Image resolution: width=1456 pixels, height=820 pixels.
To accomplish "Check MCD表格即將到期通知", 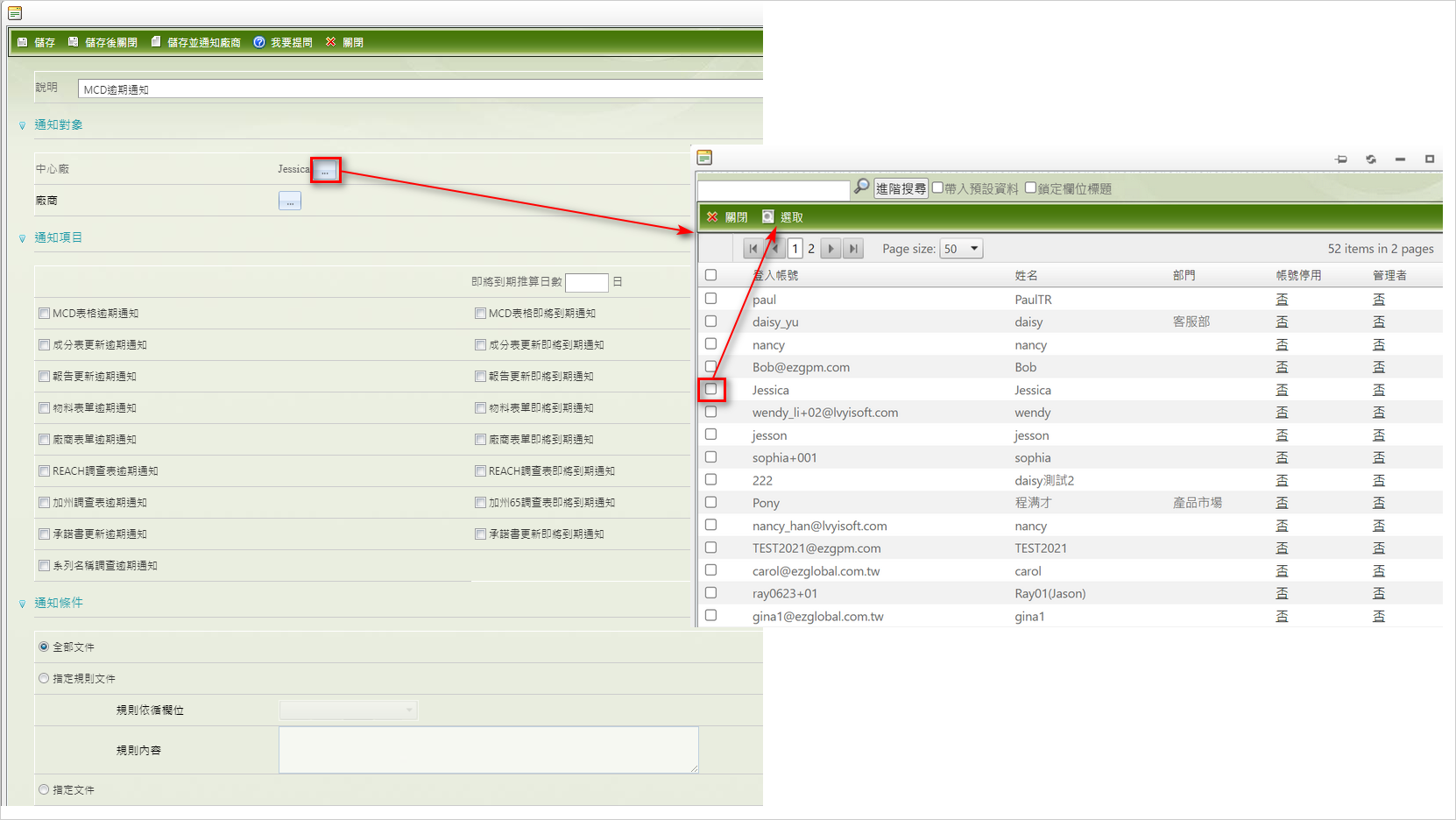I will tap(480, 313).
